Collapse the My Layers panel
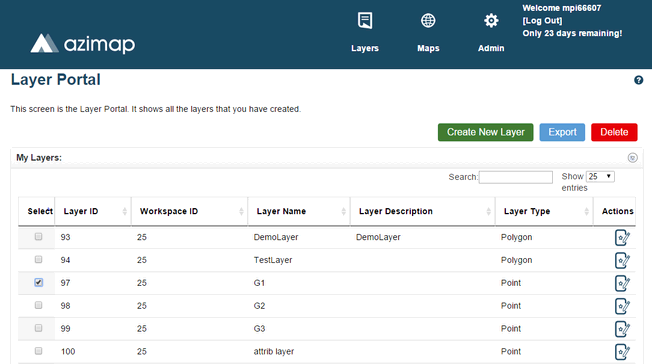The image size is (652, 364). (x=632, y=158)
